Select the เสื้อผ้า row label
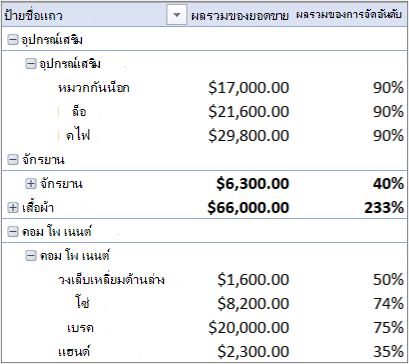 (x=38, y=208)
